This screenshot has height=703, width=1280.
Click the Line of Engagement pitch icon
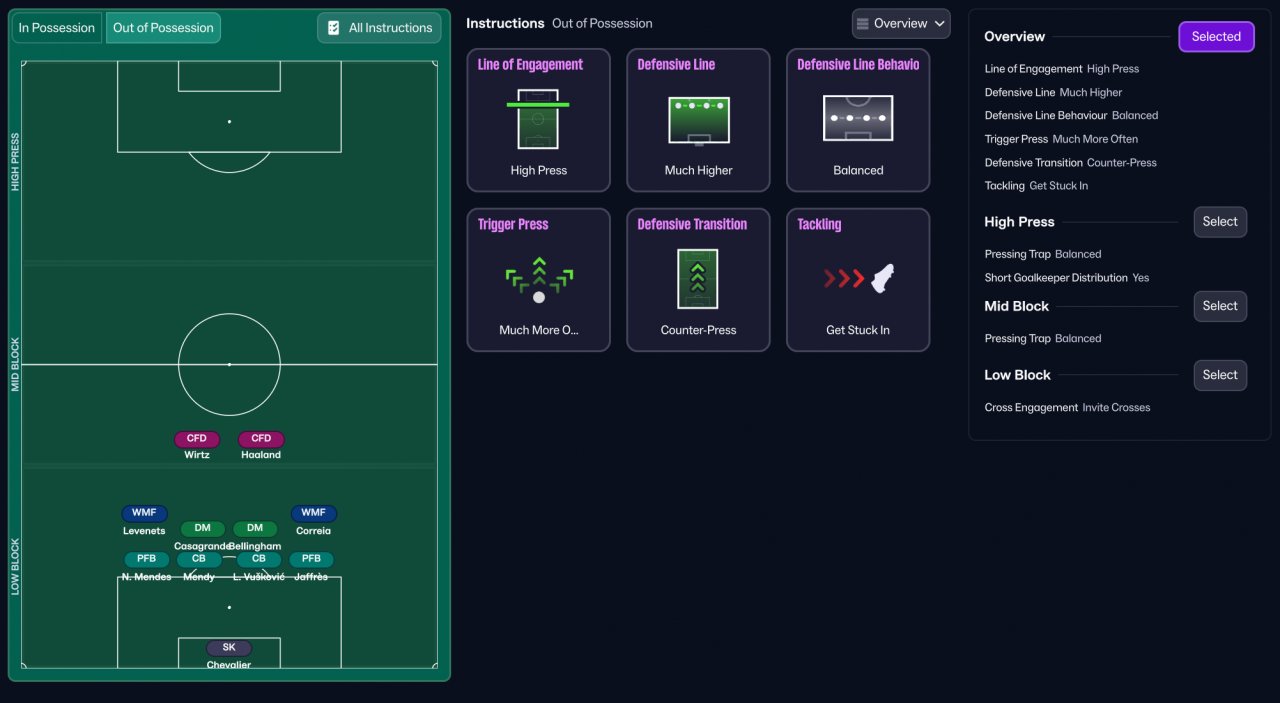point(538,119)
